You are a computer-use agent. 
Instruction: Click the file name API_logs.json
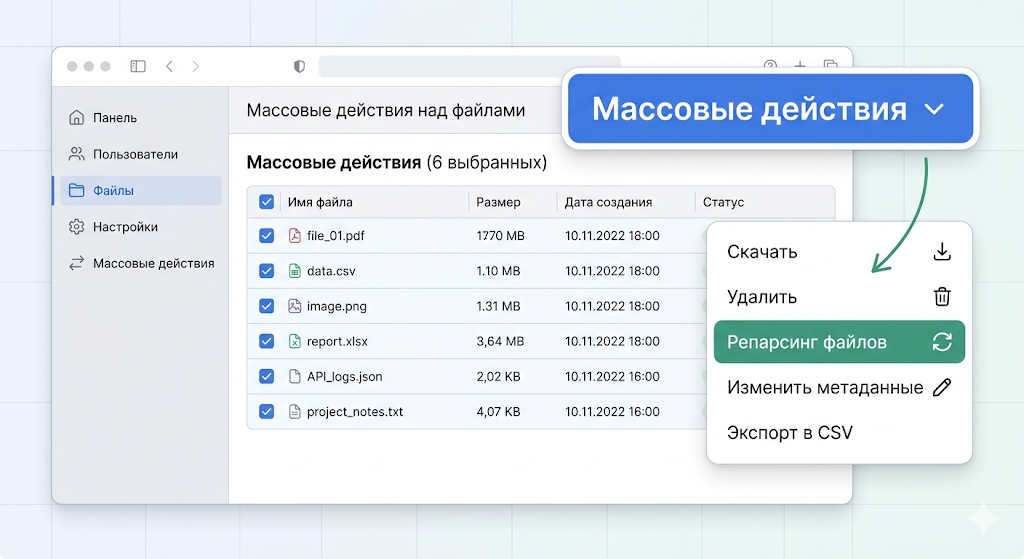345,376
